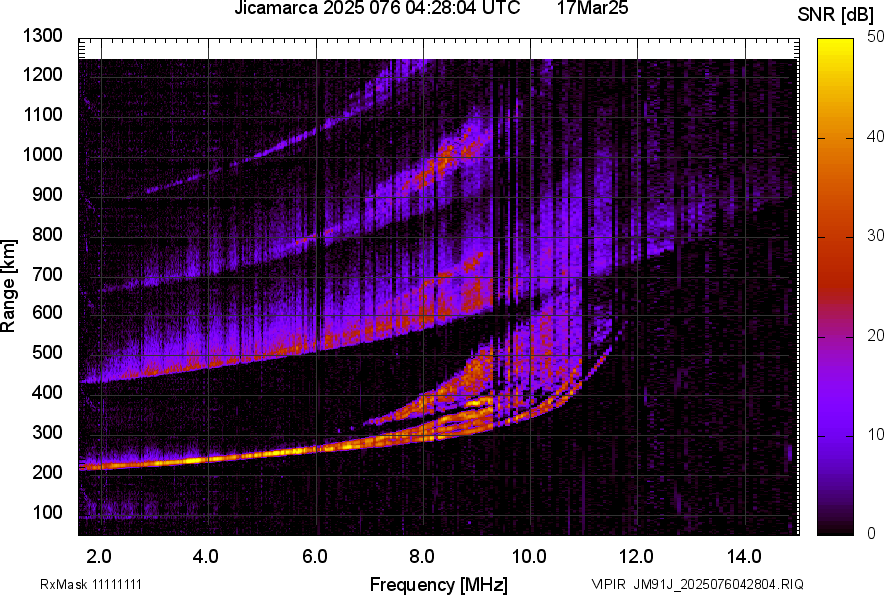Click frequency tick label '14.0'
Screen dimensions: 884x595
(744, 557)
